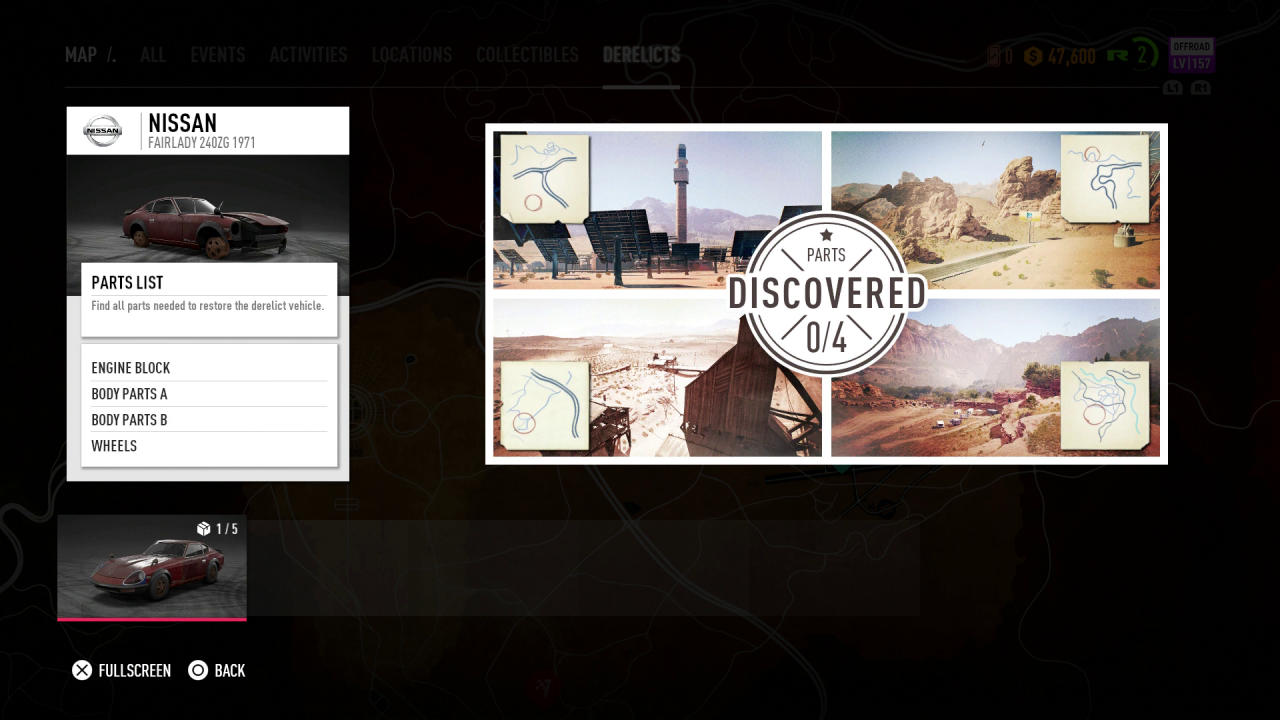Open the solar tower location photo

pos(657,210)
